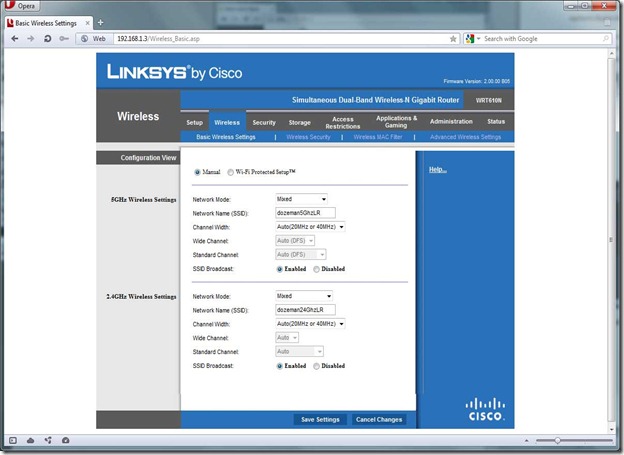Open Applications & Gaming tab
This screenshot has width=624, height=455.
(x=396, y=121)
